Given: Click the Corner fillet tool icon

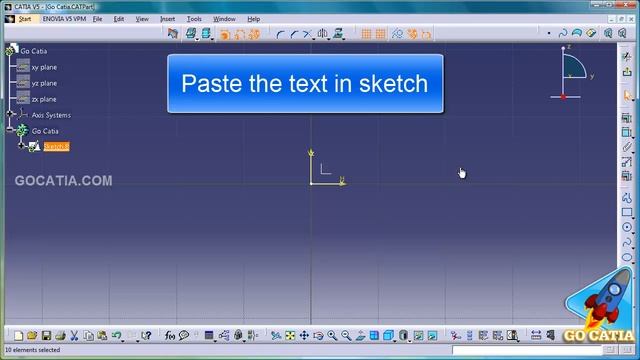Looking at the screenshot, I should (280, 34).
